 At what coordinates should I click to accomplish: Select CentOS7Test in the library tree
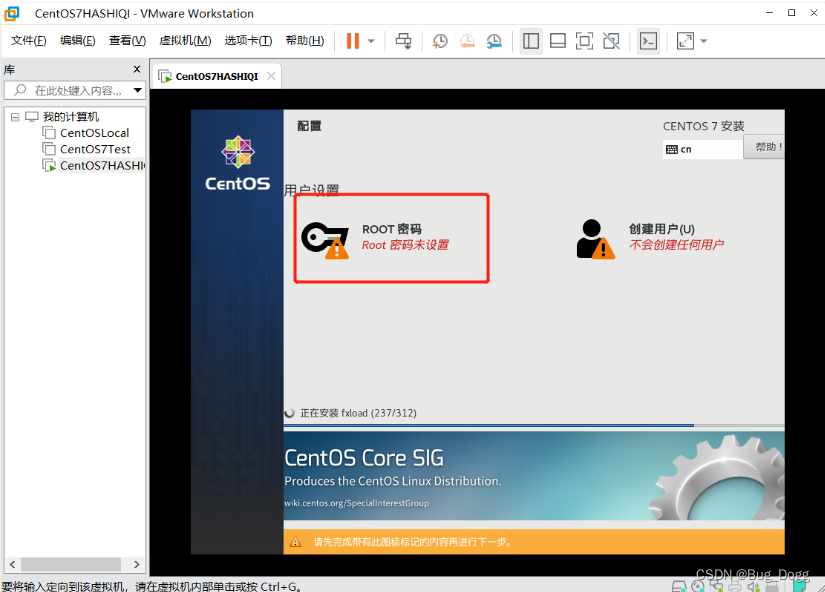click(95, 149)
